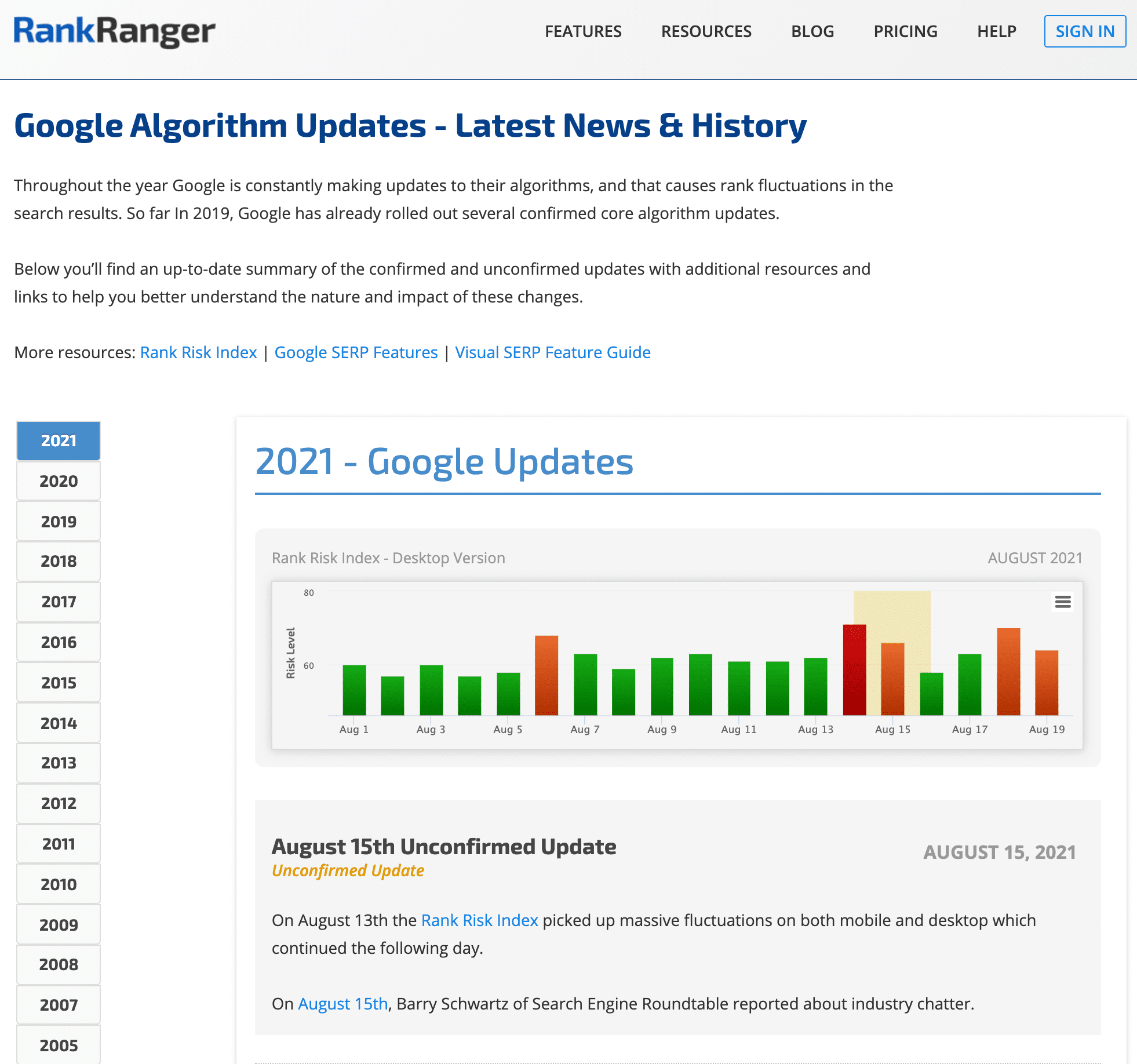
Task: Open the August 15th article link
Action: (x=342, y=1004)
